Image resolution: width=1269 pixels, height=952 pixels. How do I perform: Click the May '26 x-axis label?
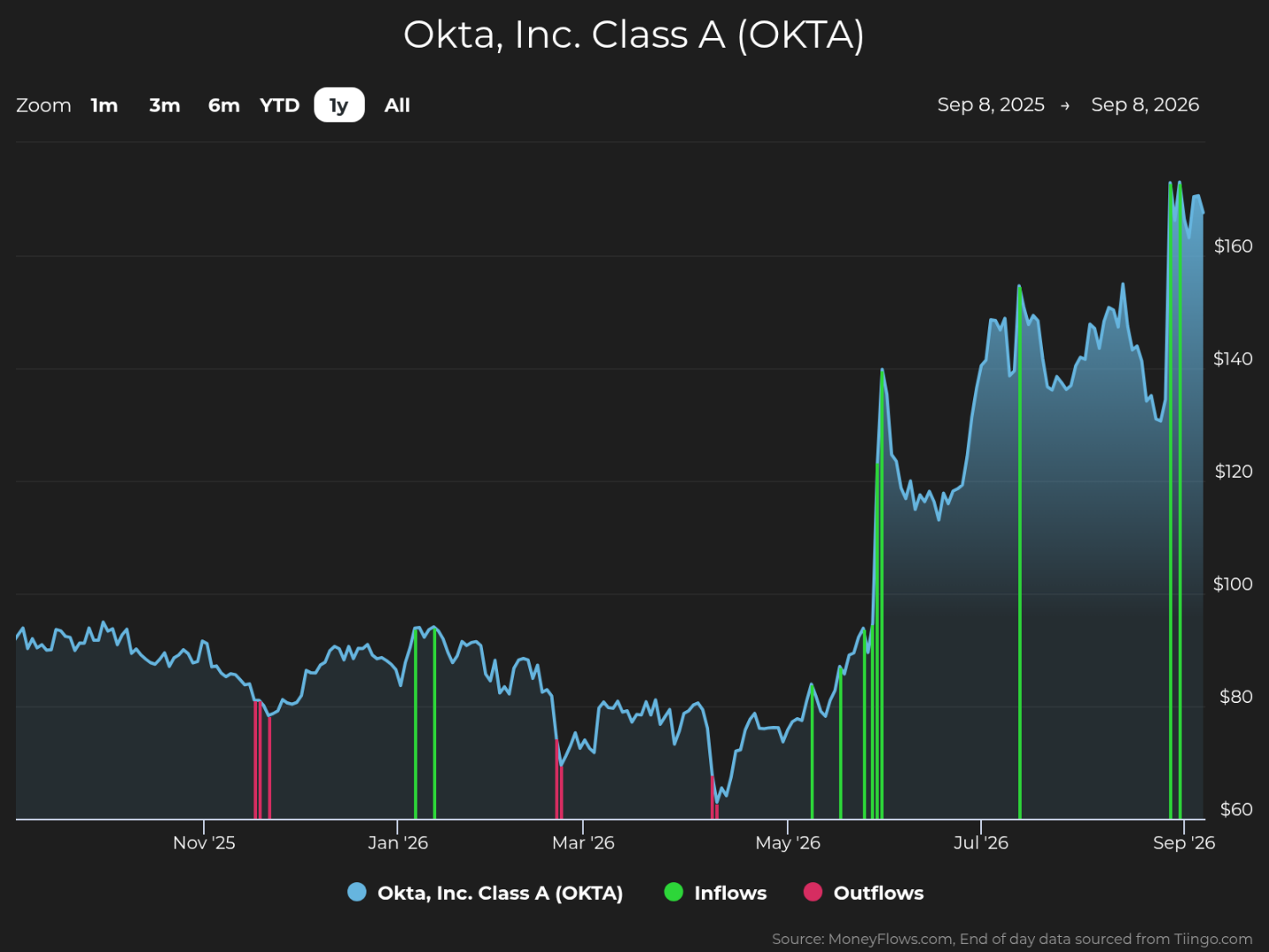[x=788, y=842]
